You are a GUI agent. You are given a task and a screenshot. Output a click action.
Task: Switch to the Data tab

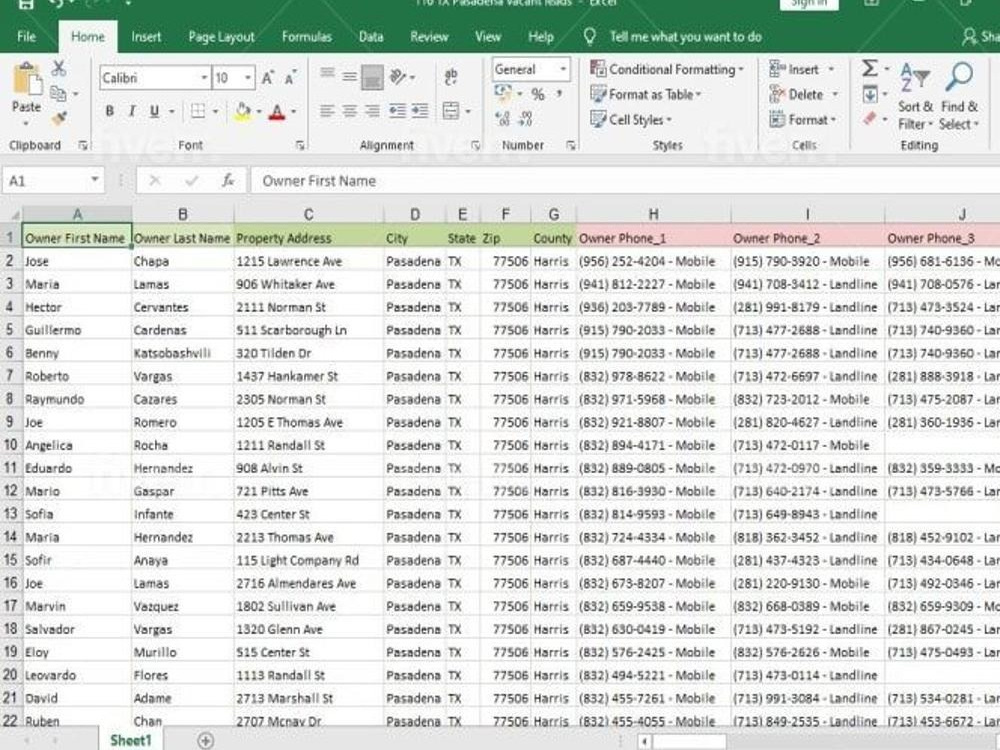click(371, 36)
